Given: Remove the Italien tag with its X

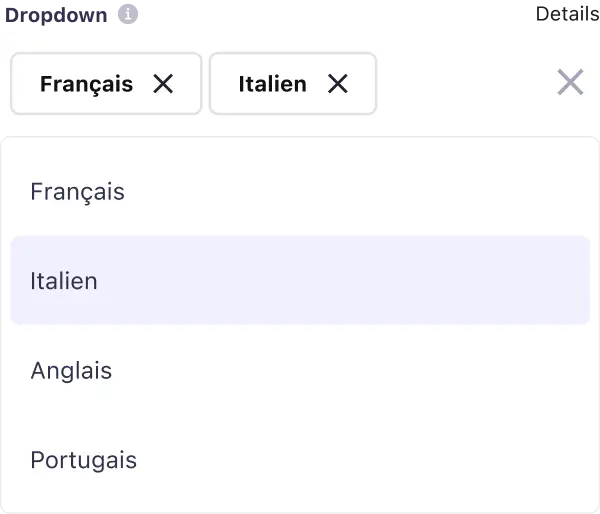Looking at the screenshot, I should pyautogui.click(x=338, y=84).
